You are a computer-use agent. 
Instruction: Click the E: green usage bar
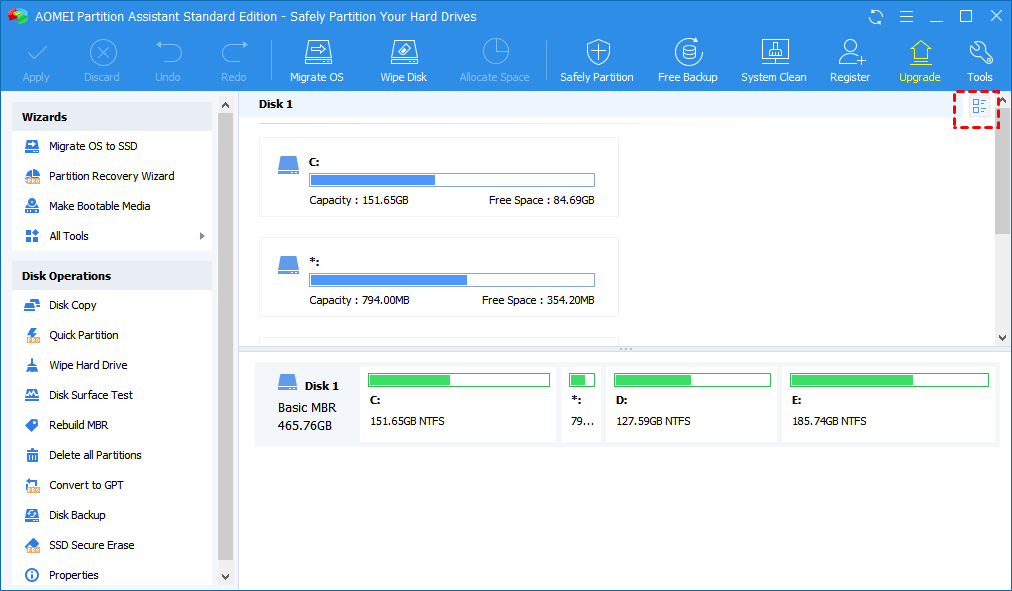pos(889,380)
